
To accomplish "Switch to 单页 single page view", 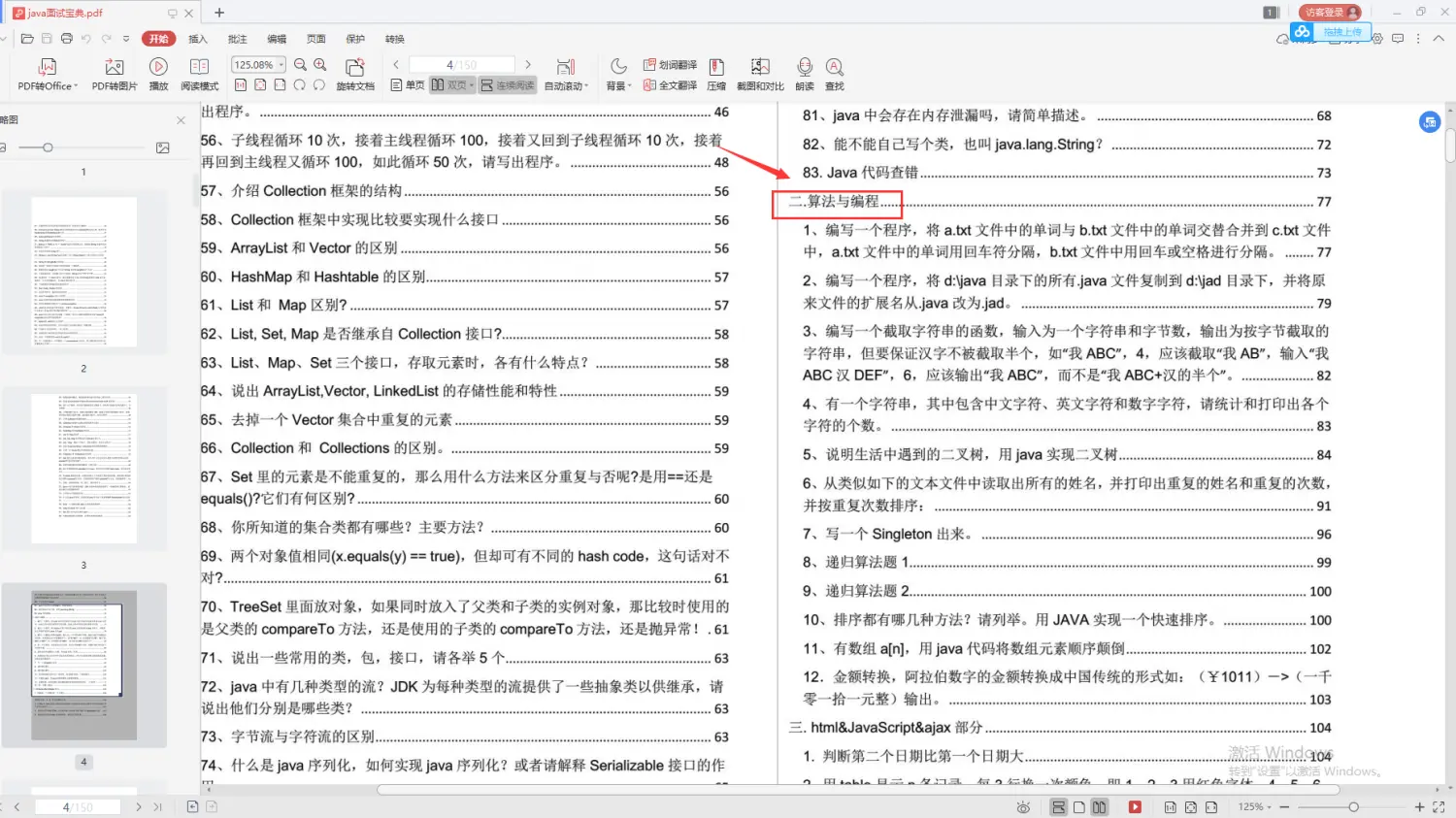I will pos(412,84).
